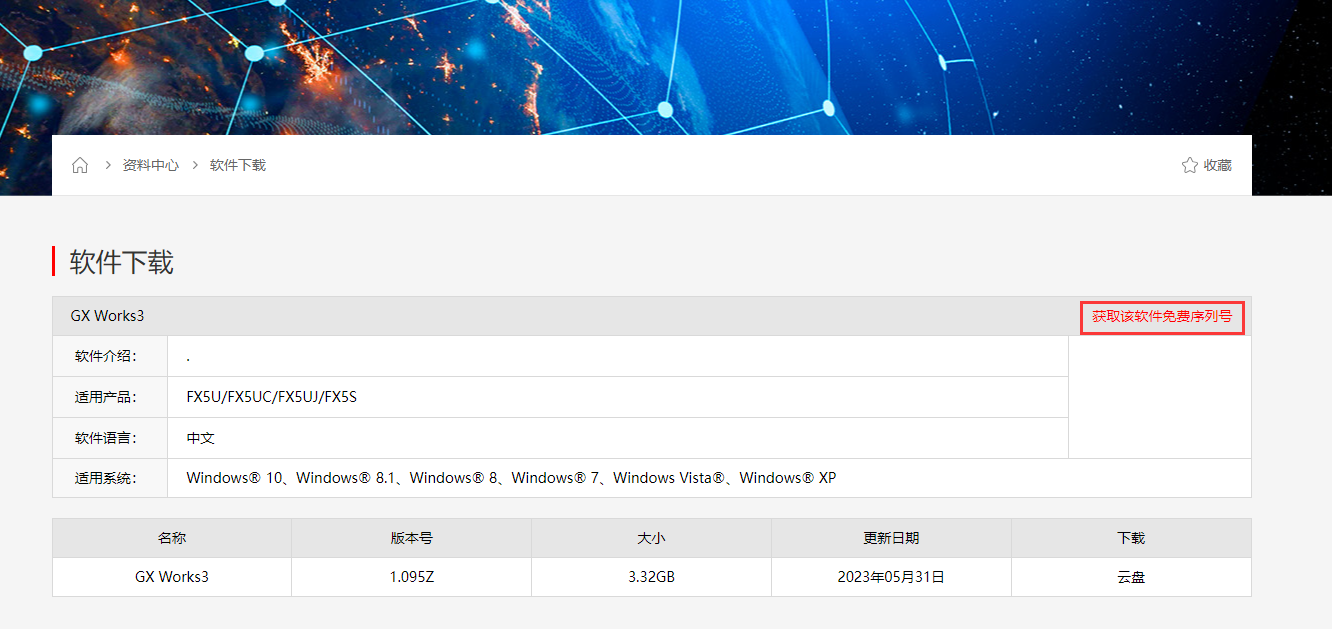Click the 版本号 column header
1332x629 pixels.
point(412,538)
